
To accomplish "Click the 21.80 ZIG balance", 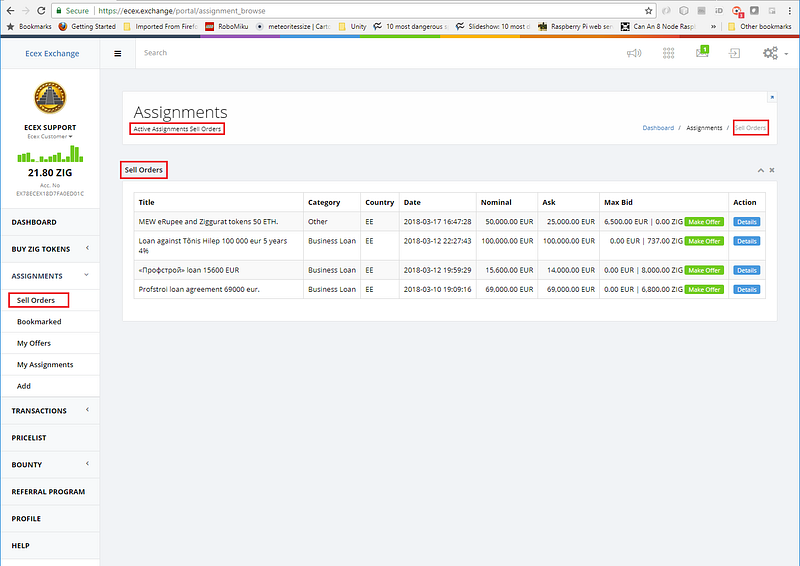I will tap(50, 173).
